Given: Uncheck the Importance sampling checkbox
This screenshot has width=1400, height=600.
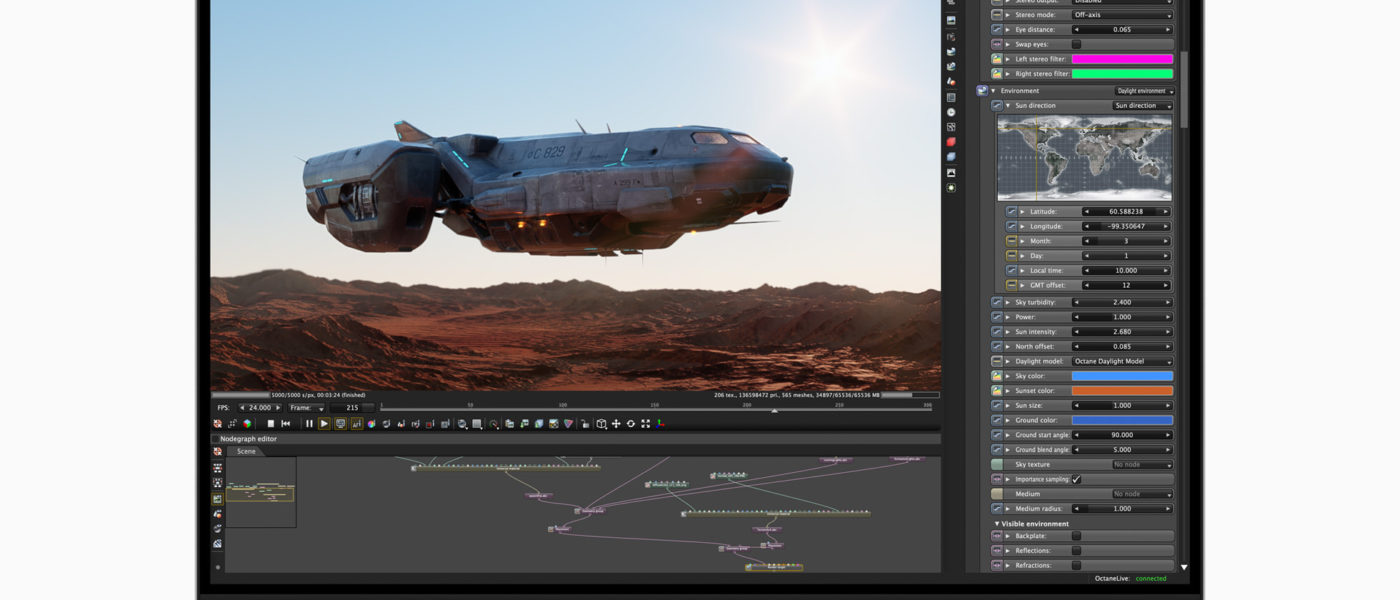Looking at the screenshot, I should [x=1076, y=479].
